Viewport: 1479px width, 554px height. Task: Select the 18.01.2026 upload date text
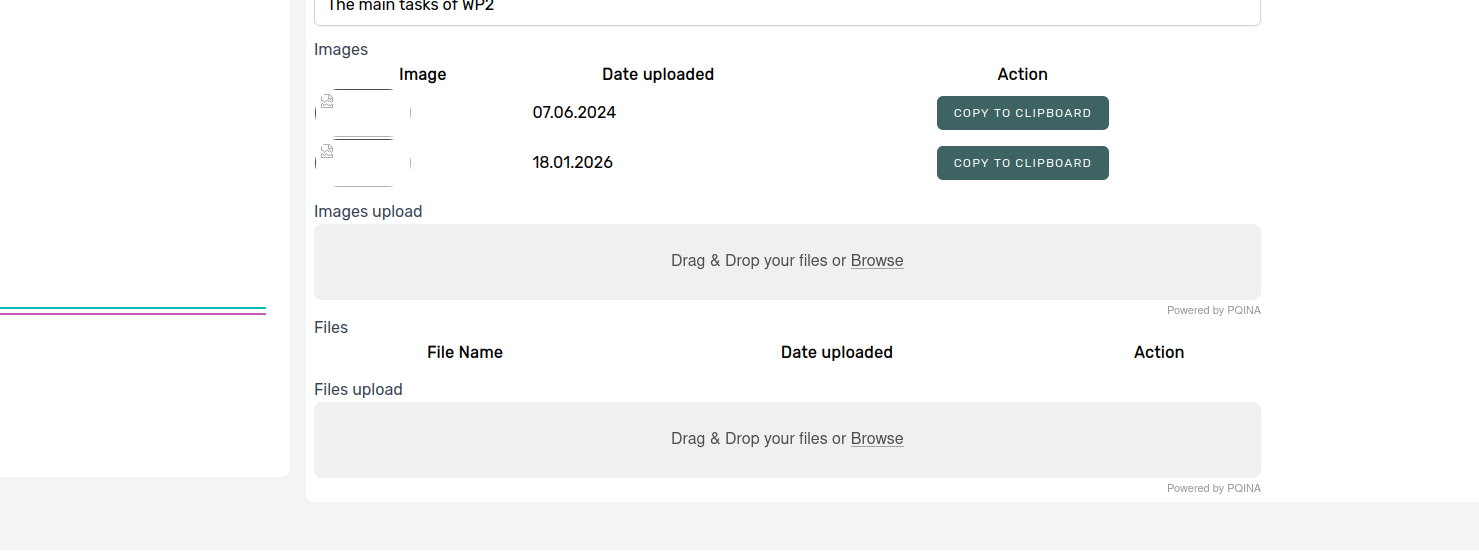572,163
